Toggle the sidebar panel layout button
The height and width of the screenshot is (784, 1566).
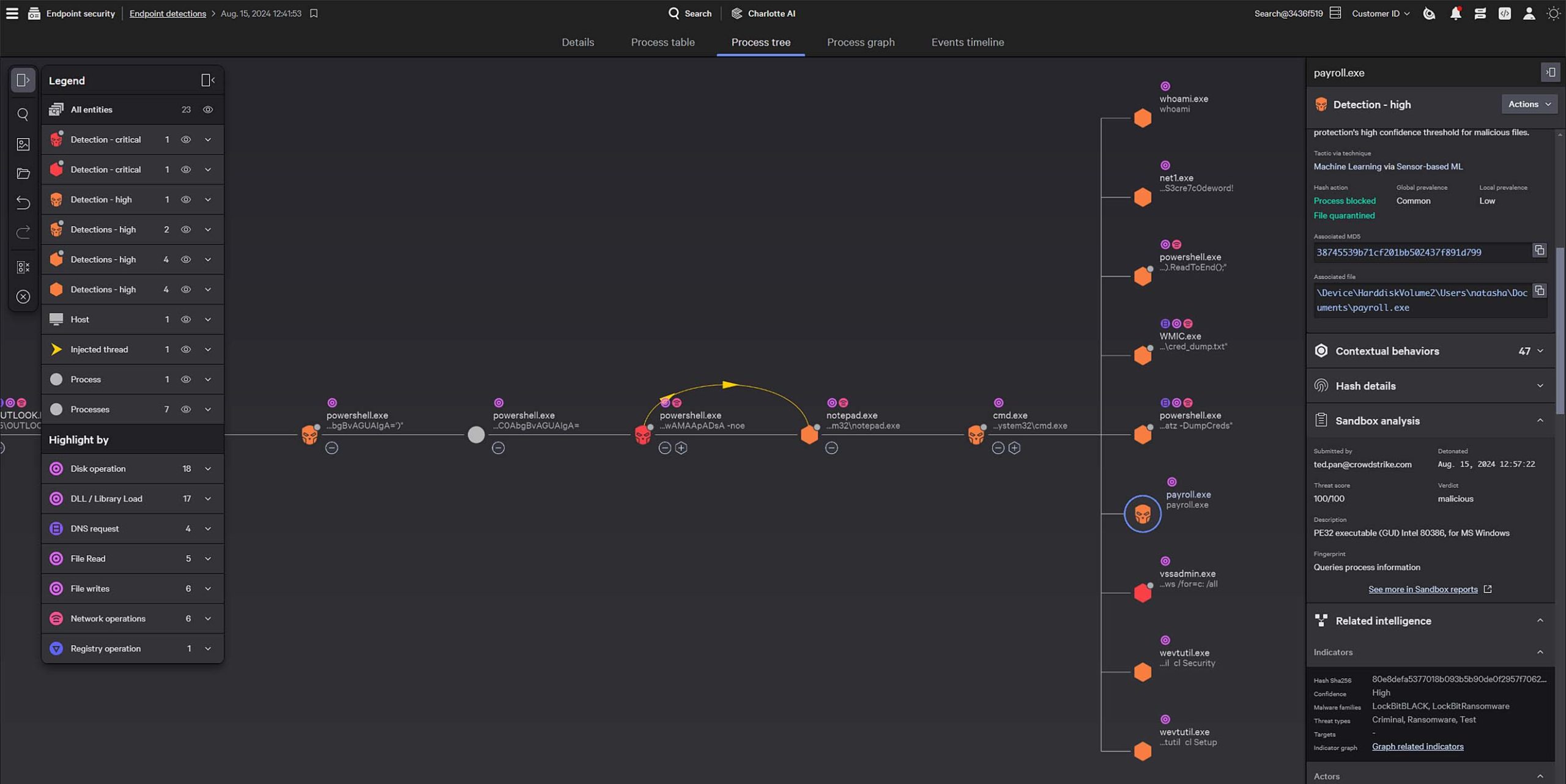[x=23, y=80]
